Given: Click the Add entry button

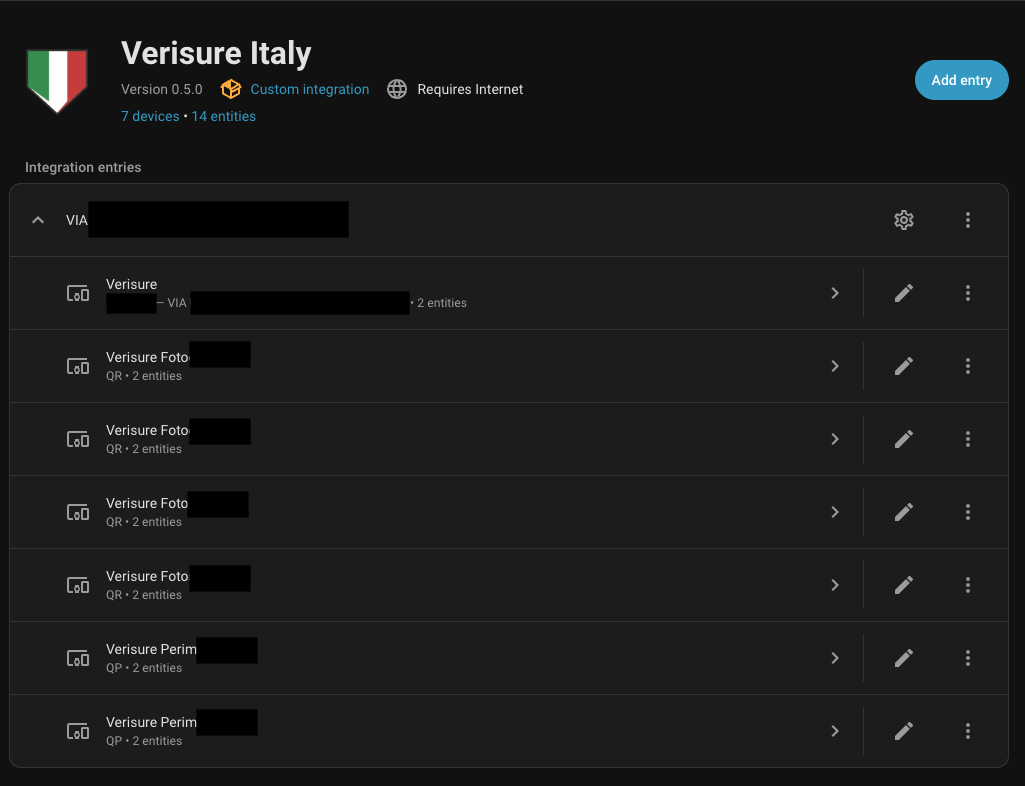Looking at the screenshot, I should (961, 80).
